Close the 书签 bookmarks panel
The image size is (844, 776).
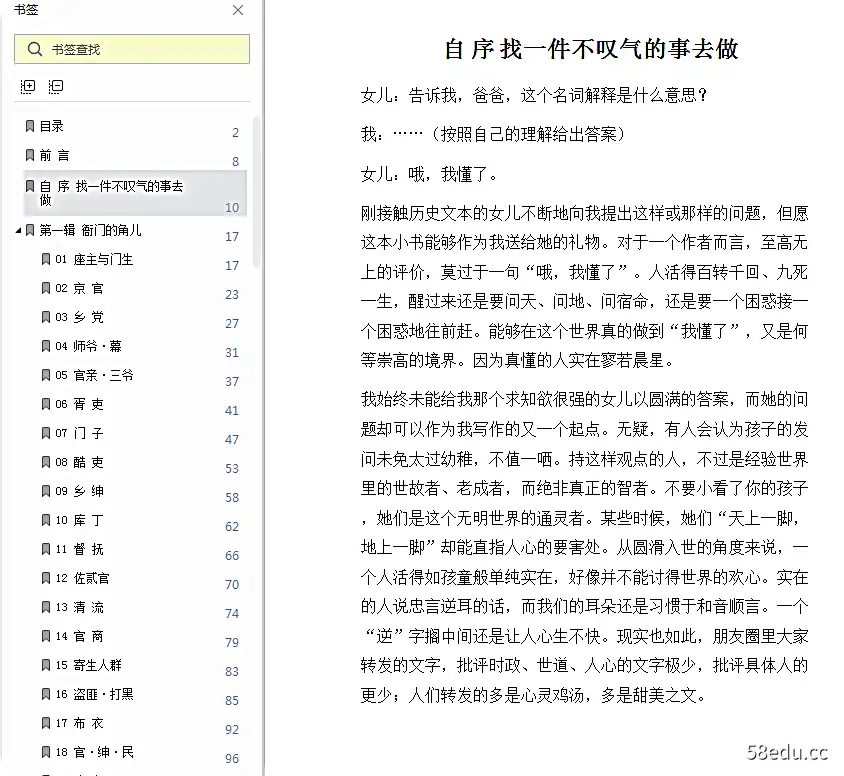(x=238, y=10)
